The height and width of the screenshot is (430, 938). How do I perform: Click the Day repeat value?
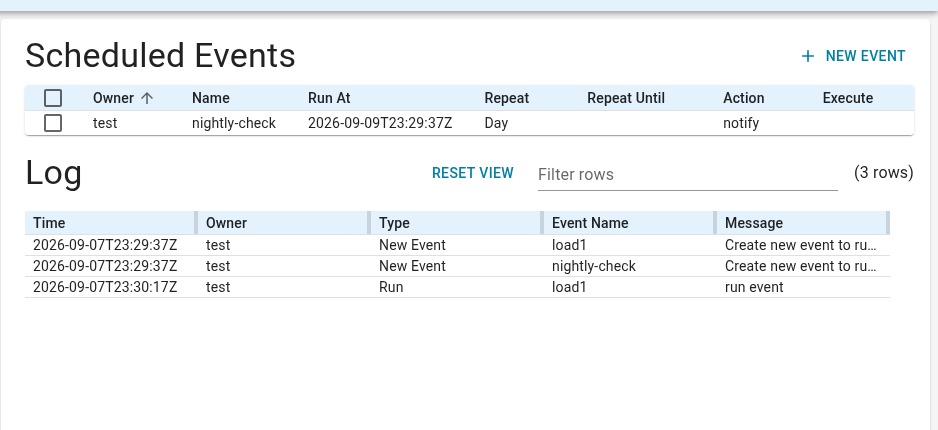point(496,123)
